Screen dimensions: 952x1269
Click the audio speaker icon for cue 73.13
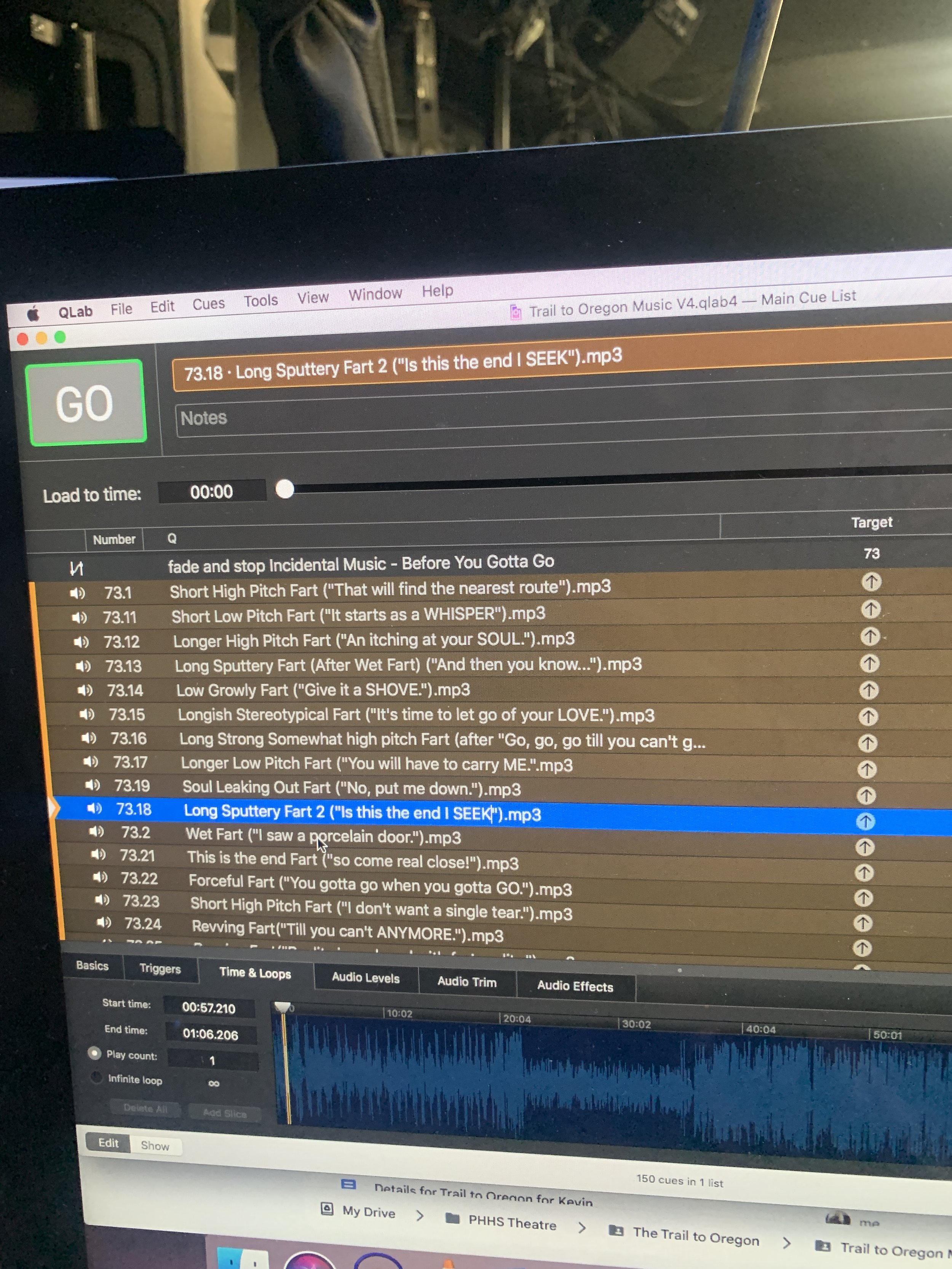[83, 666]
